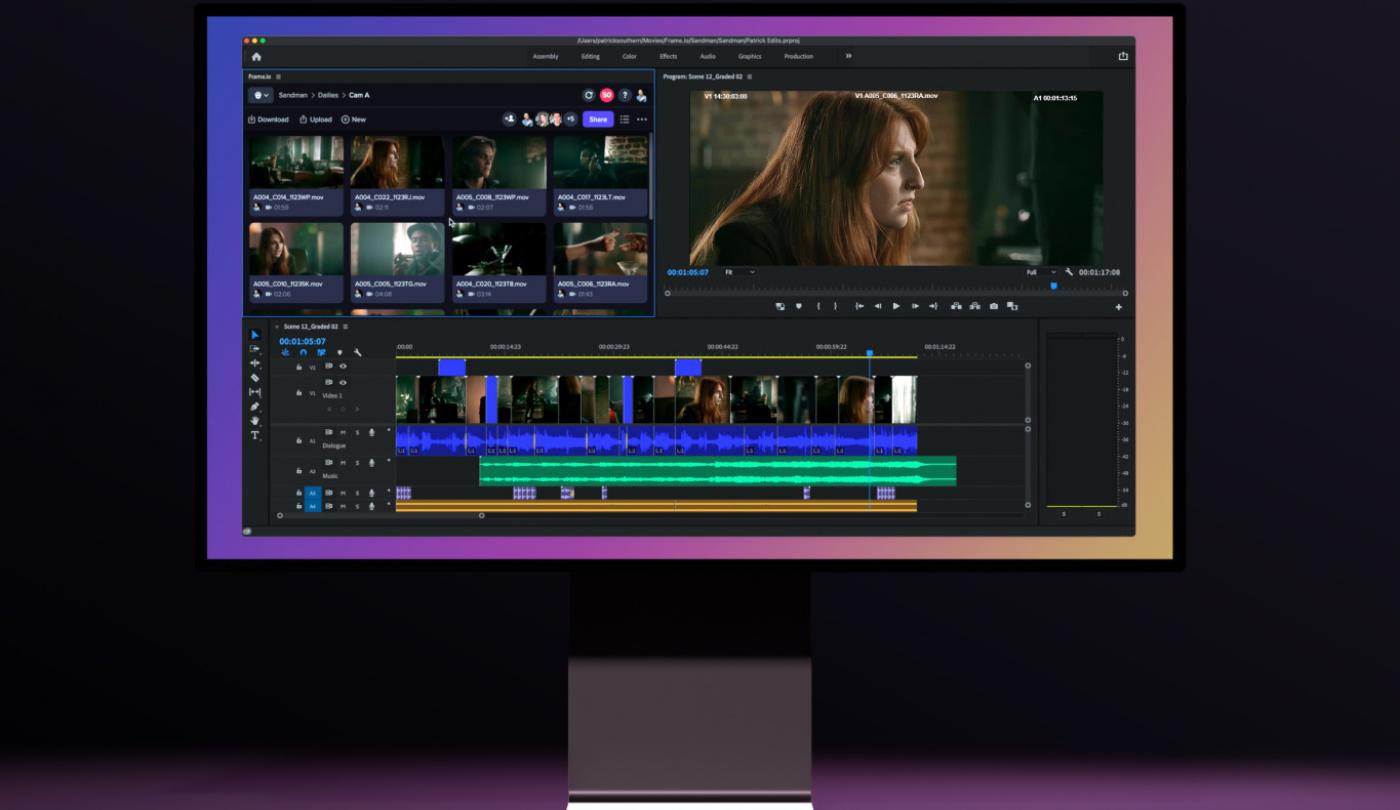
Task: Click the Extract button in Program monitor
Action: click(x=975, y=306)
